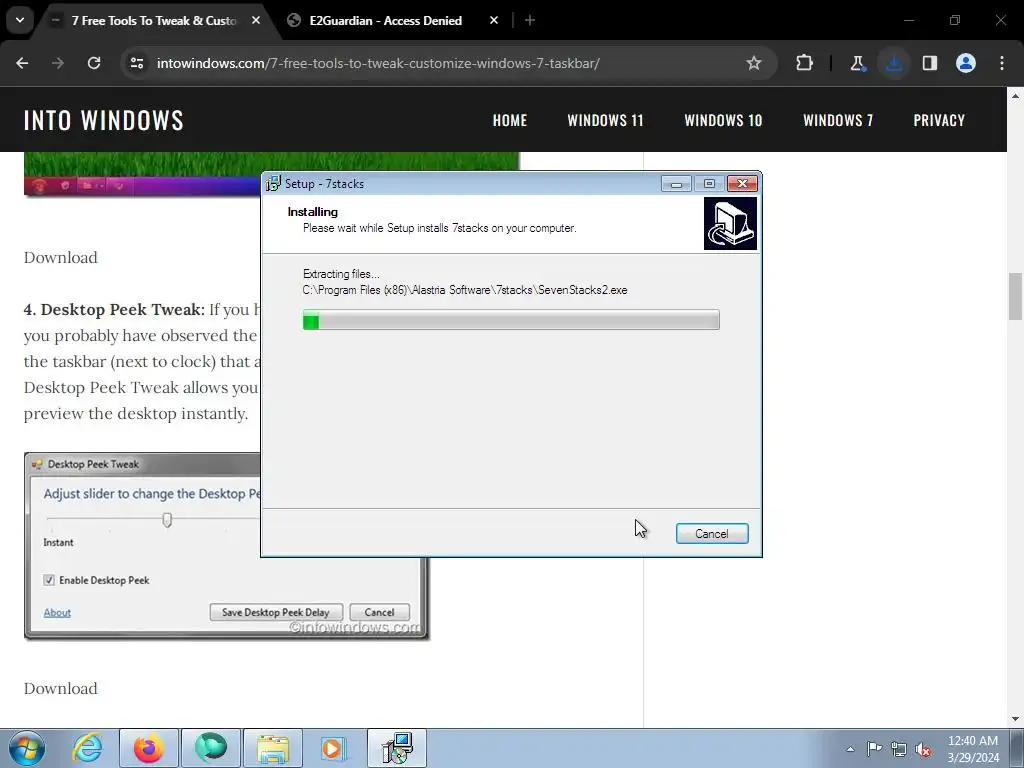The width and height of the screenshot is (1024, 768).
Task: Click the installation progress bar
Action: click(x=511, y=320)
